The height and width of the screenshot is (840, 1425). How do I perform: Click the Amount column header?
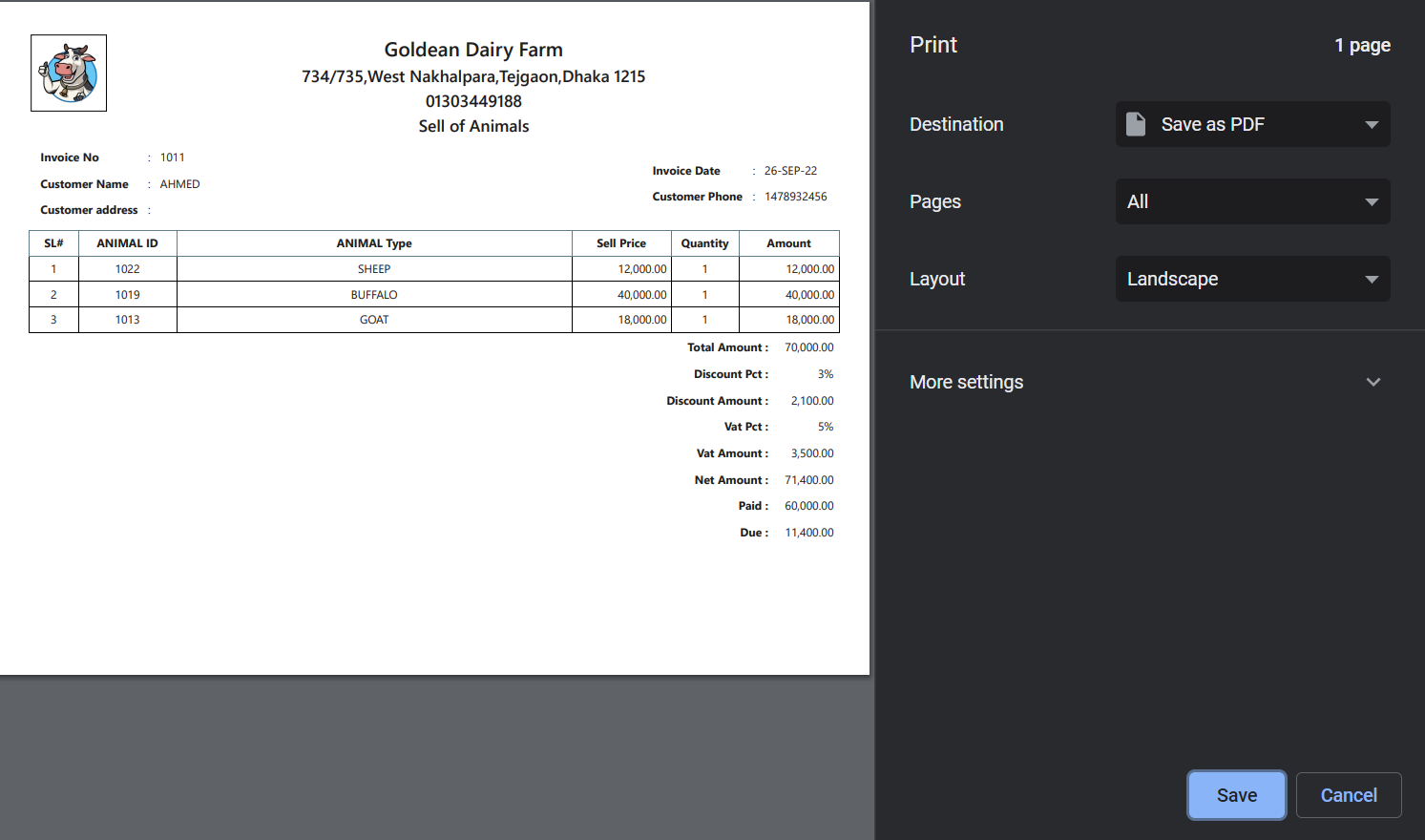tap(789, 243)
